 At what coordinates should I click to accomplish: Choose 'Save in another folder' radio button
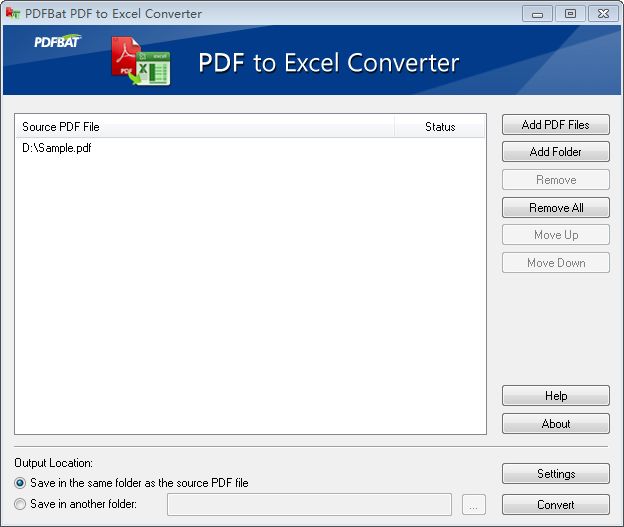[x=20, y=504]
